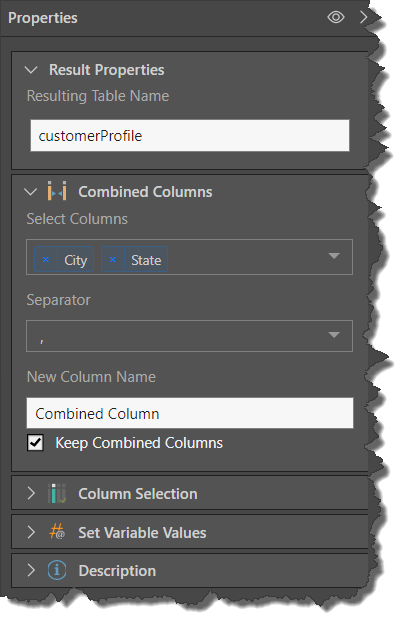Remove the State column tag
410x633 pixels.
(113, 259)
